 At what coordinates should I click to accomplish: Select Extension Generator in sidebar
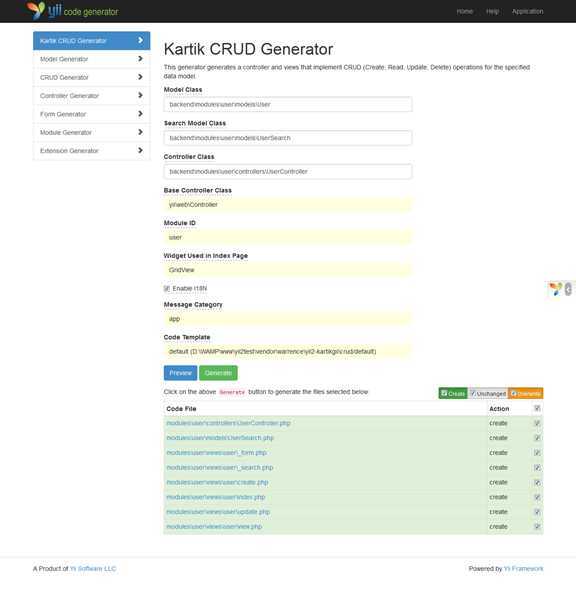tap(92, 151)
